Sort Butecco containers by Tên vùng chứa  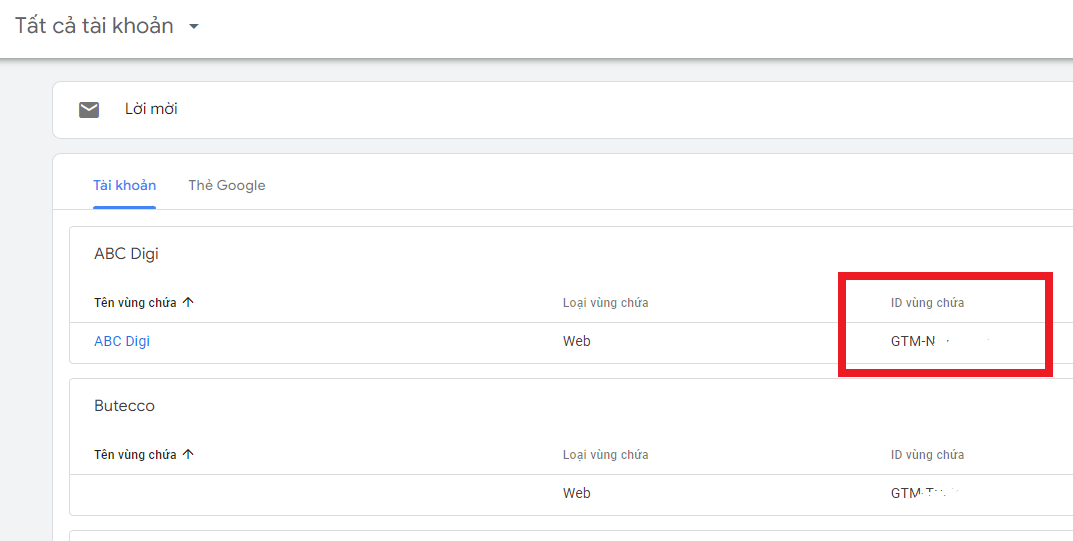point(135,454)
